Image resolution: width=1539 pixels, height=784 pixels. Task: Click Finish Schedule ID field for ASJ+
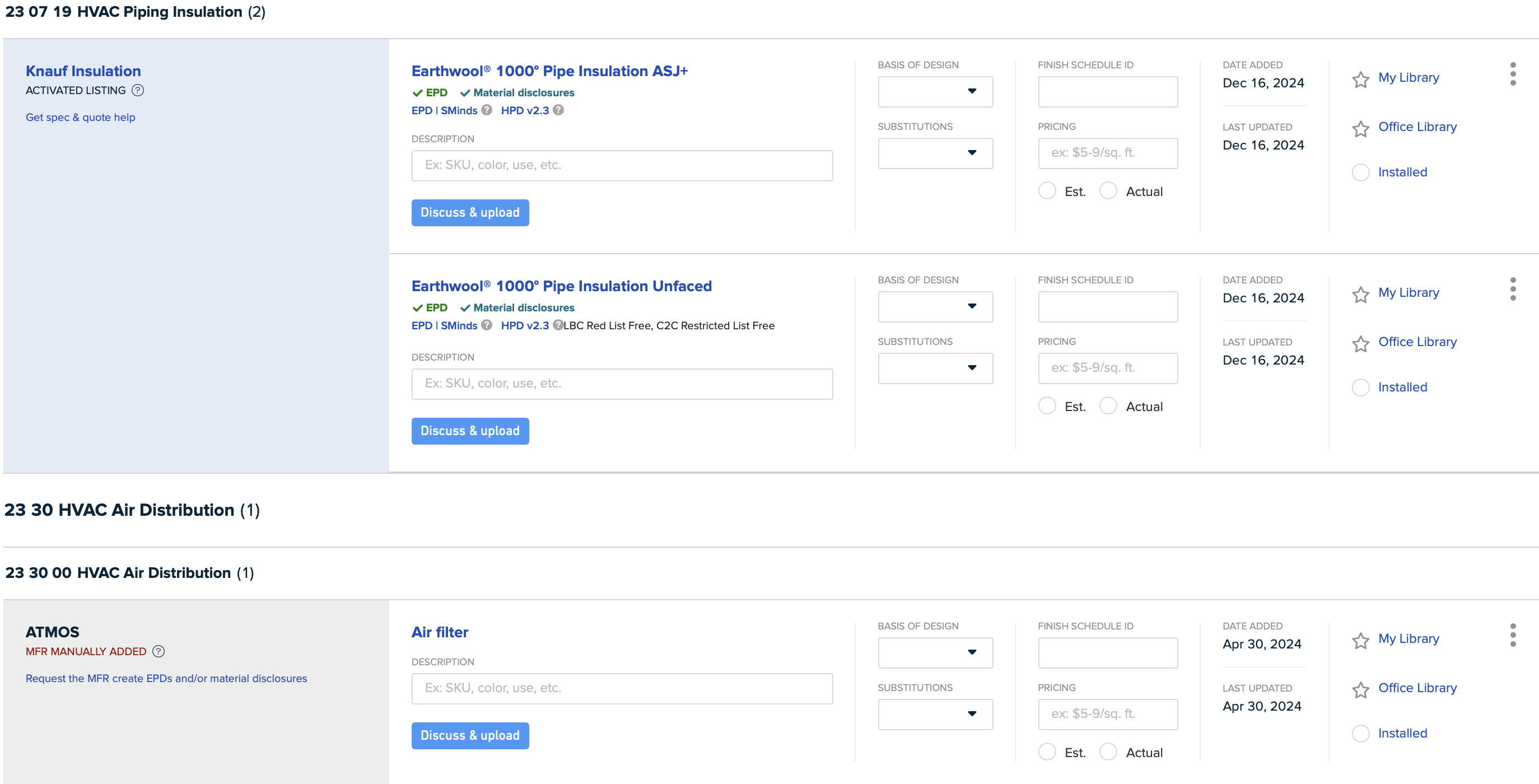(x=1108, y=91)
